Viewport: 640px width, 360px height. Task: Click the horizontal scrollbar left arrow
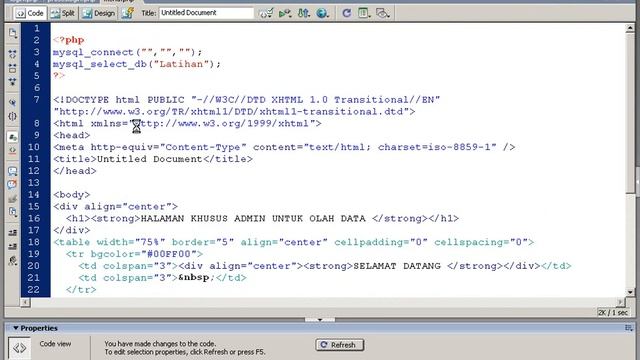click(x=25, y=302)
